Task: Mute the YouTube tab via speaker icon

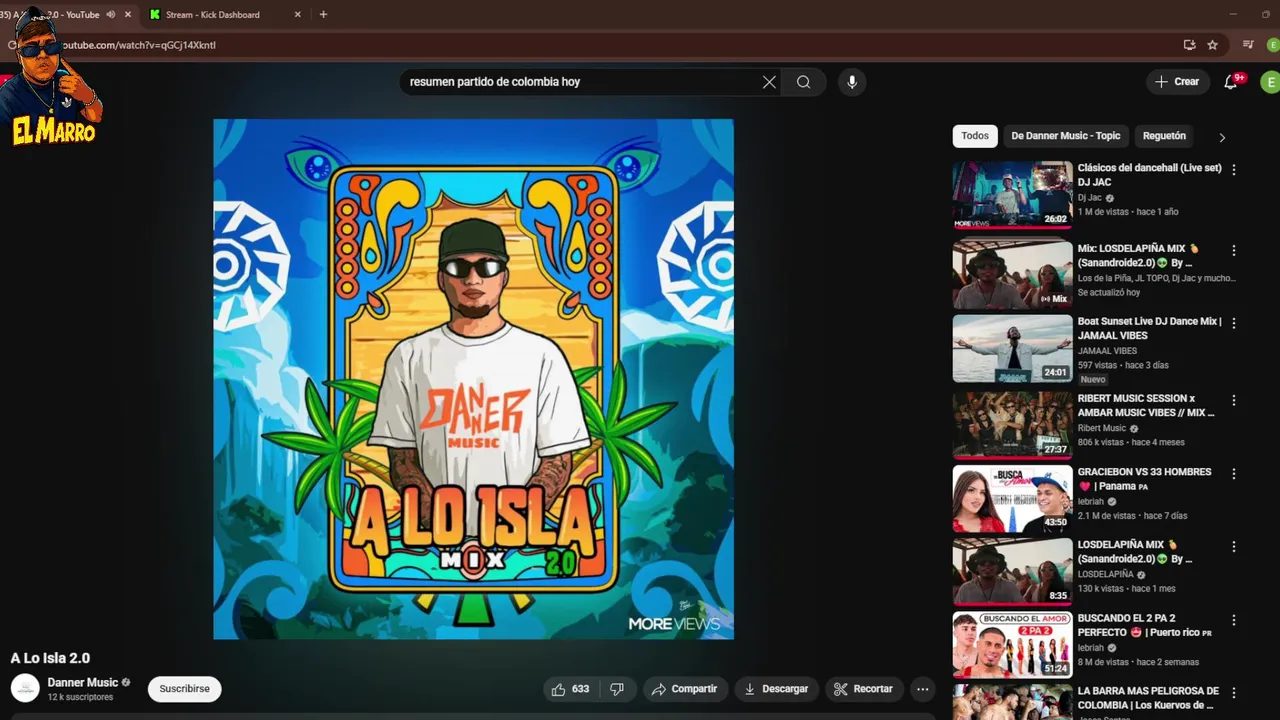Action: pyautogui.click(x=111, y=15)
